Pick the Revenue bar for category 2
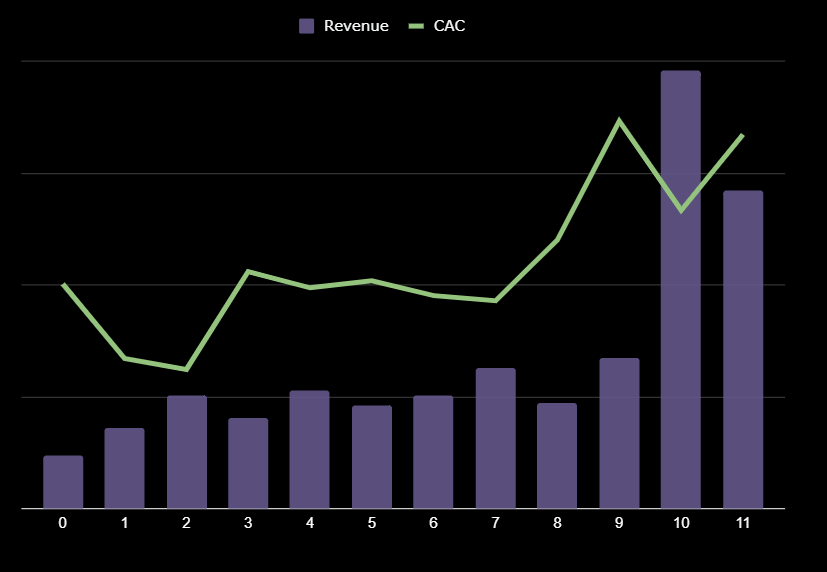Viewport: 827px width, 572px height. click(x=187, y=452)
